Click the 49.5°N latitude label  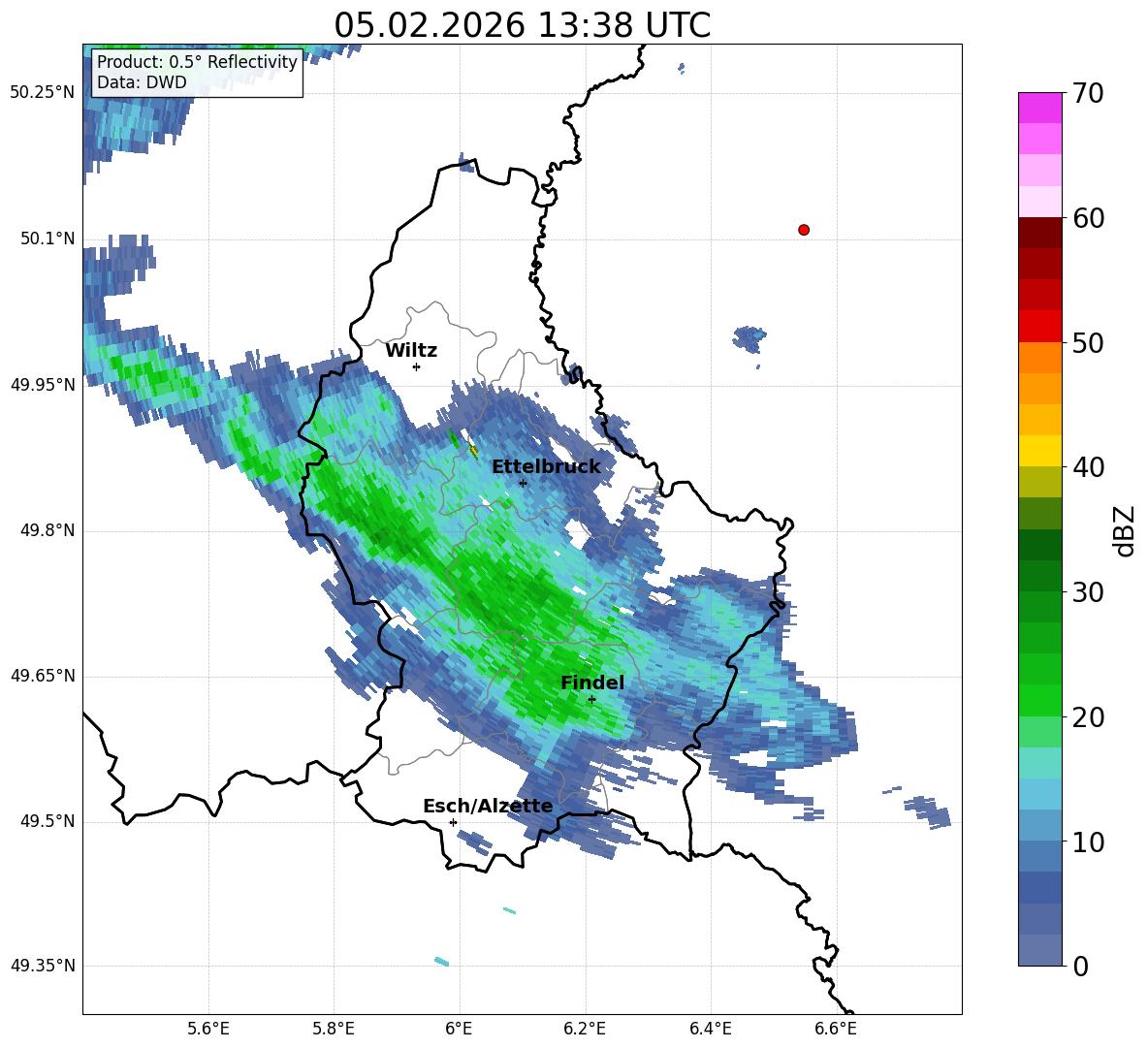(48, 821)
